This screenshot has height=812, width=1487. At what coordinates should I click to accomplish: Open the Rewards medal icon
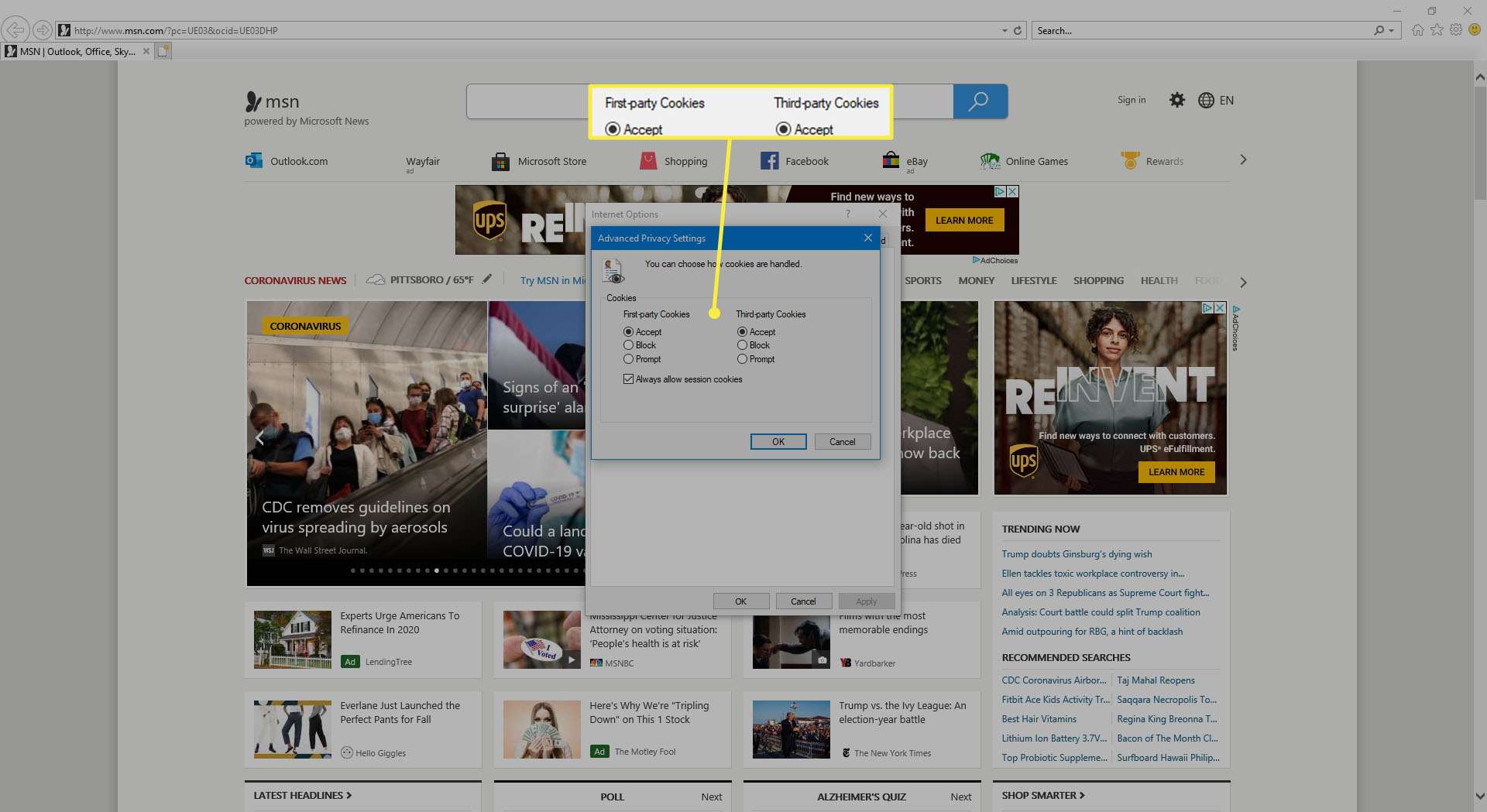1131,160
